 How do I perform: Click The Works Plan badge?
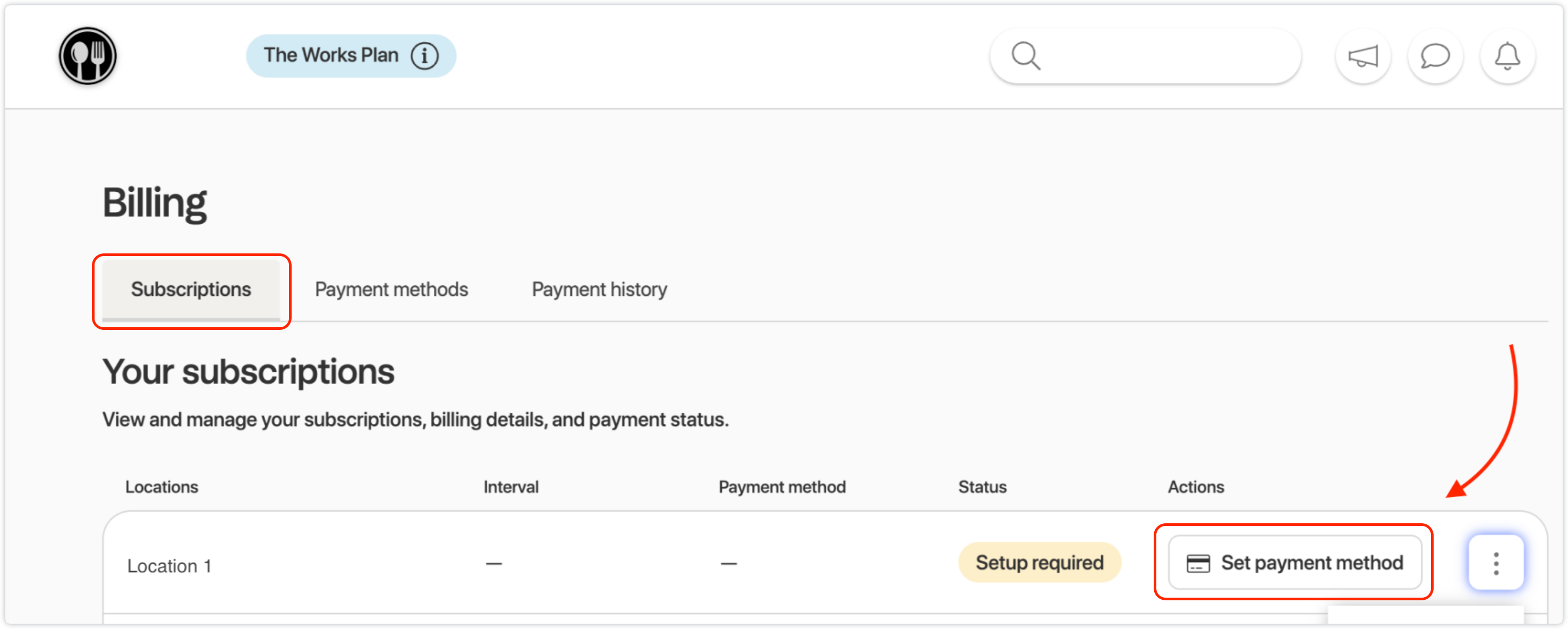[330, 56]
